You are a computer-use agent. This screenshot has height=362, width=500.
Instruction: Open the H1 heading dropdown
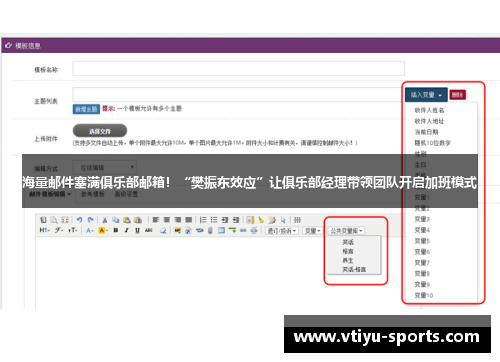pyautogui.click(x=45, y=230)
